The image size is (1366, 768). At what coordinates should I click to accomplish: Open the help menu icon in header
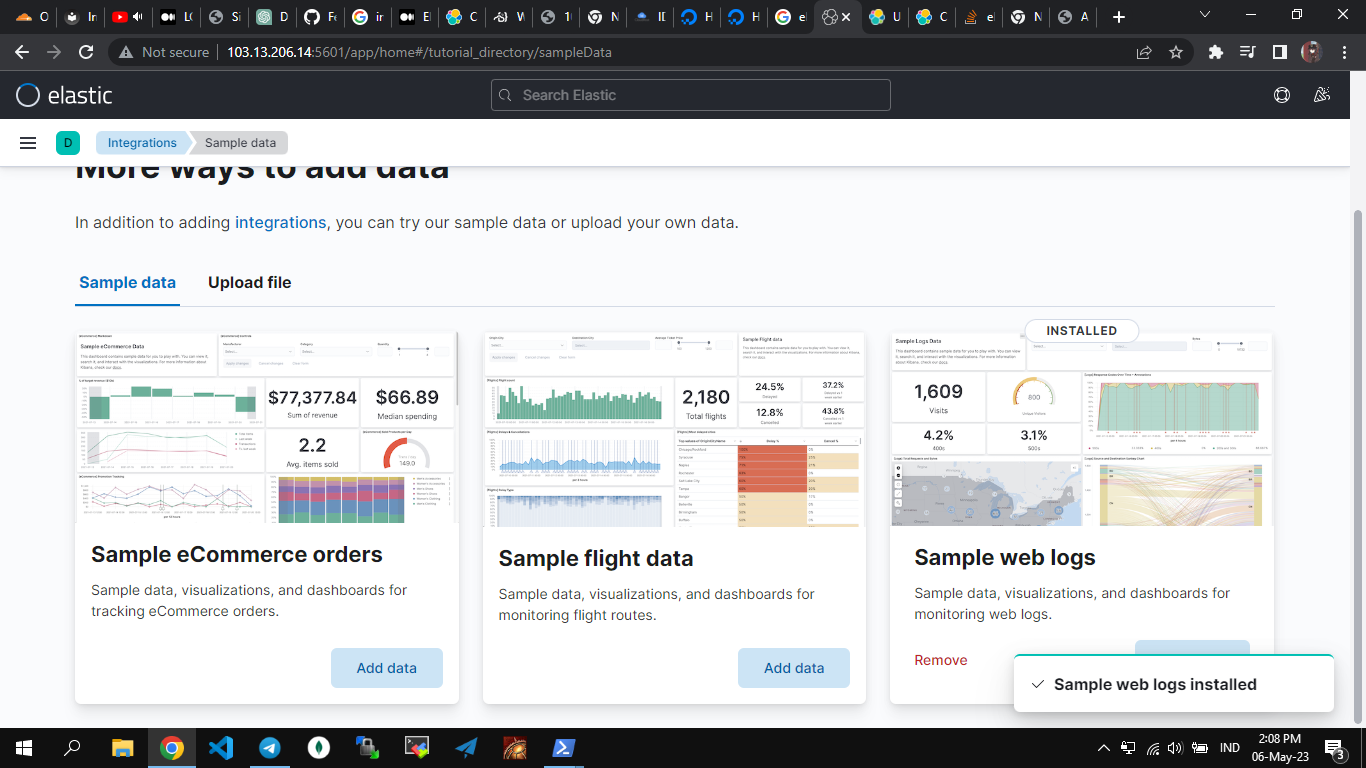pyautogui.click(x=1281, y=95)
